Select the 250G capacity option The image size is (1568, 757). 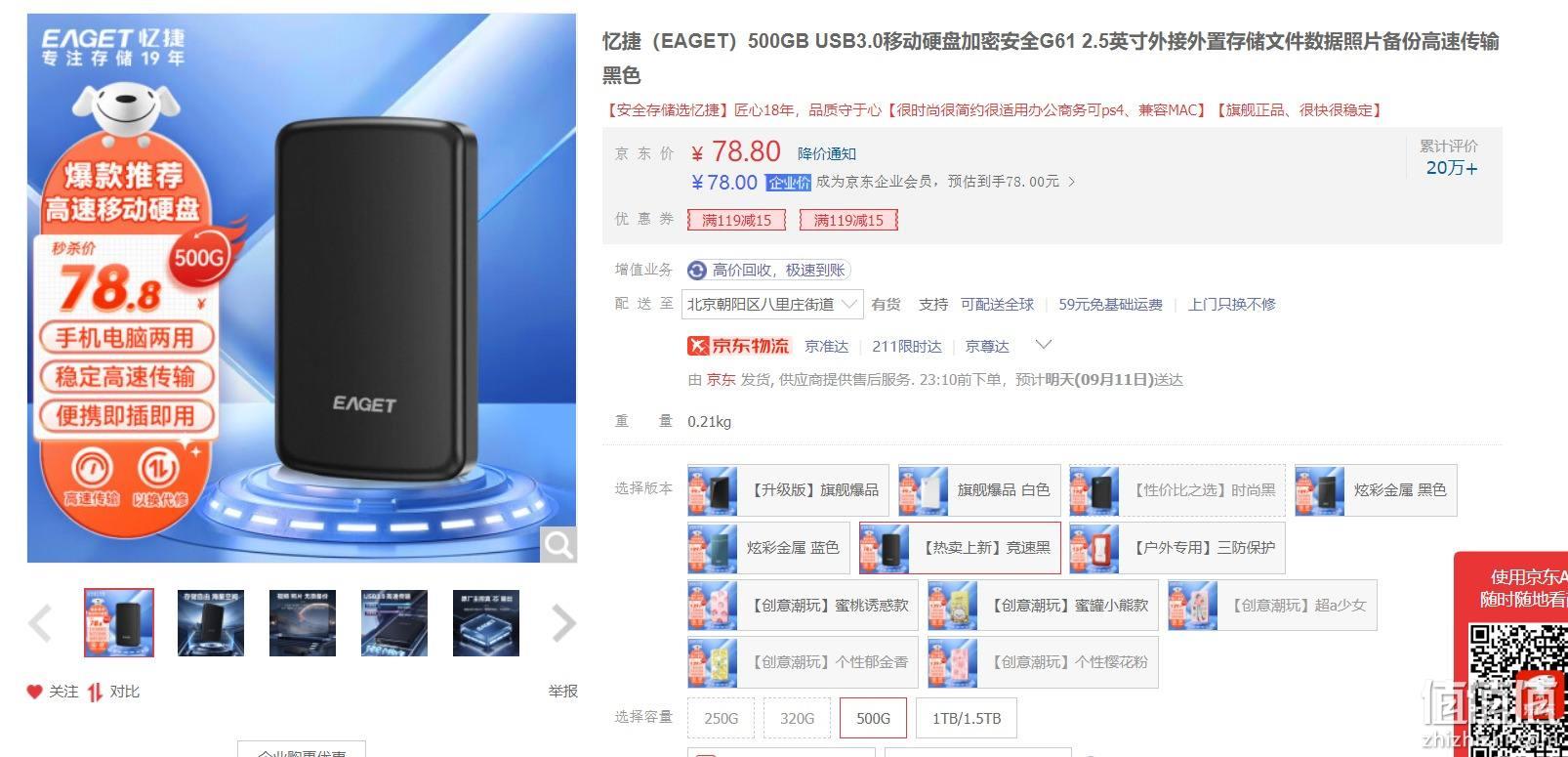tap(722, 718)
